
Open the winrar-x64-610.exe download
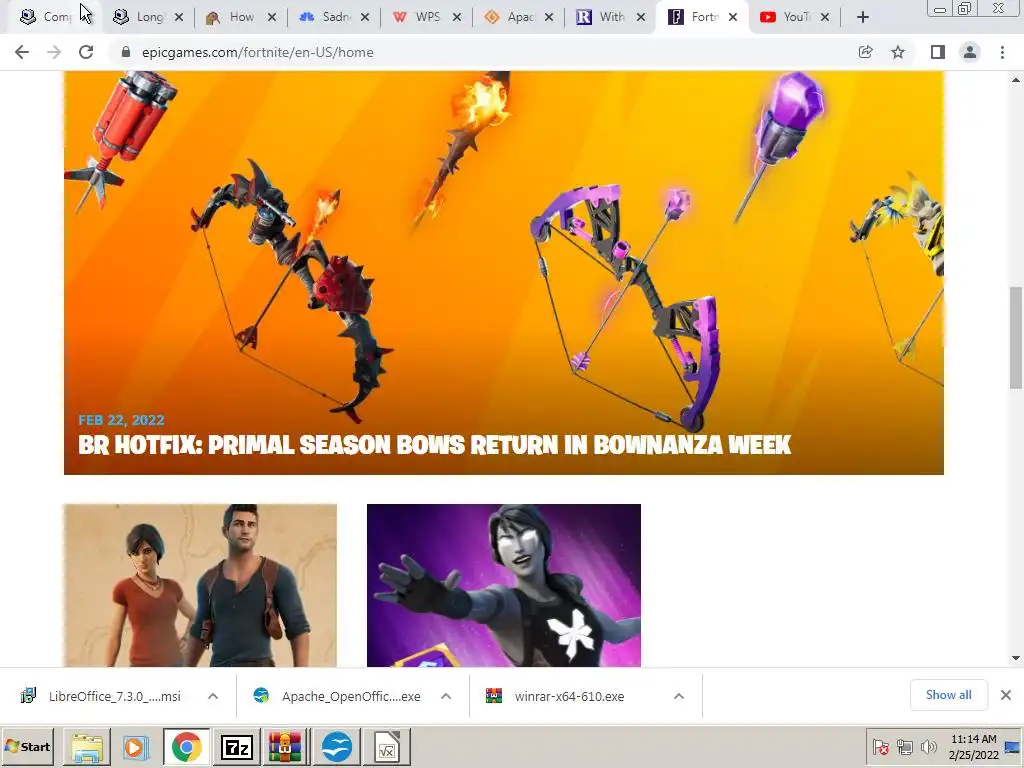tap(568, 696)
